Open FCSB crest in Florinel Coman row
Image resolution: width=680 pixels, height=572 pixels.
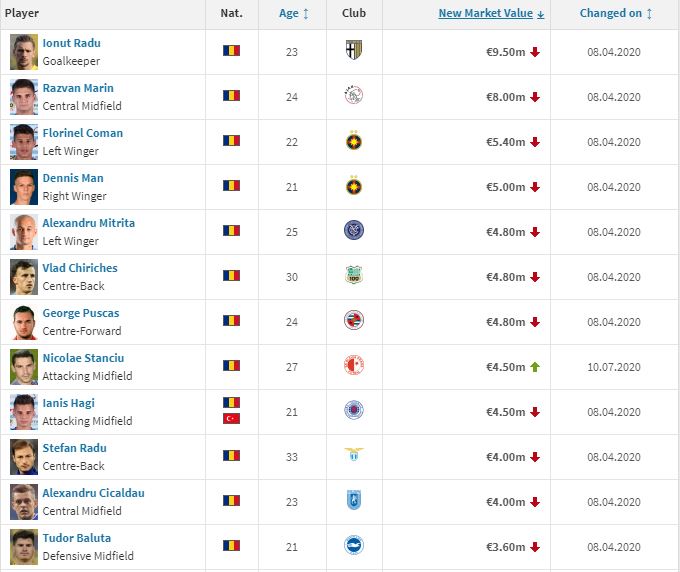354,141
